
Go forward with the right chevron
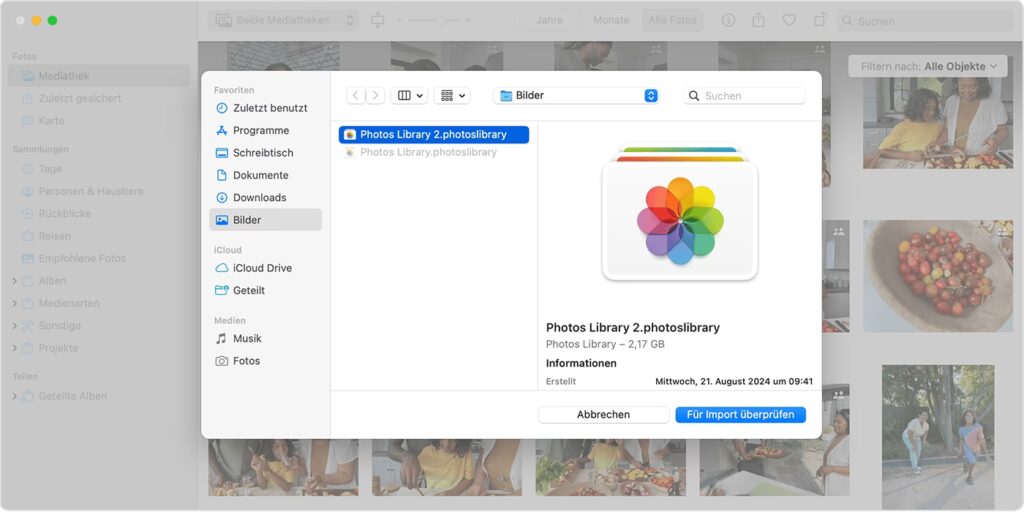pyautogui.click(x=375, y=96)
